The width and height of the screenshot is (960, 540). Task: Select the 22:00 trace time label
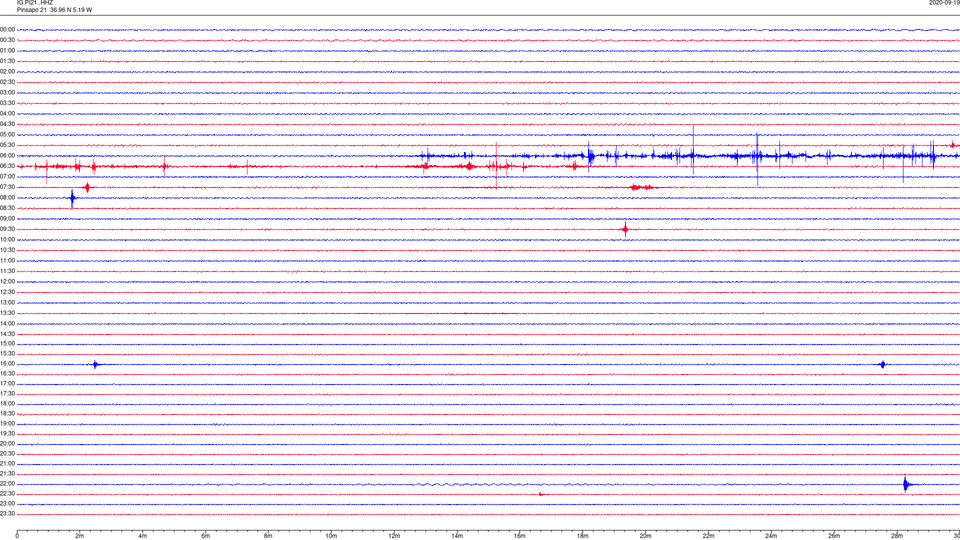click(7, 484)
